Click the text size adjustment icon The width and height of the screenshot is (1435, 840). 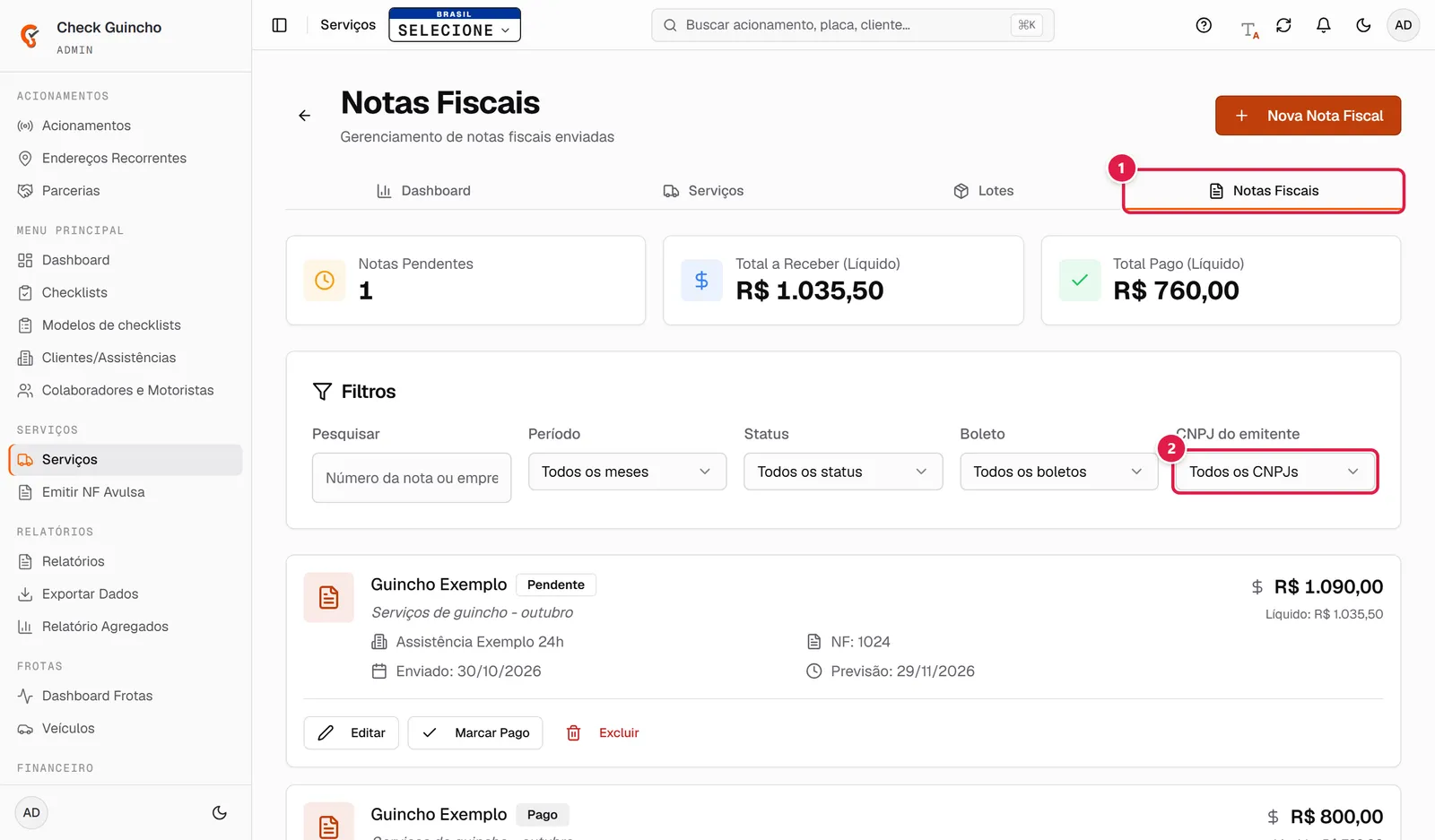click(x=1249, y=29)
